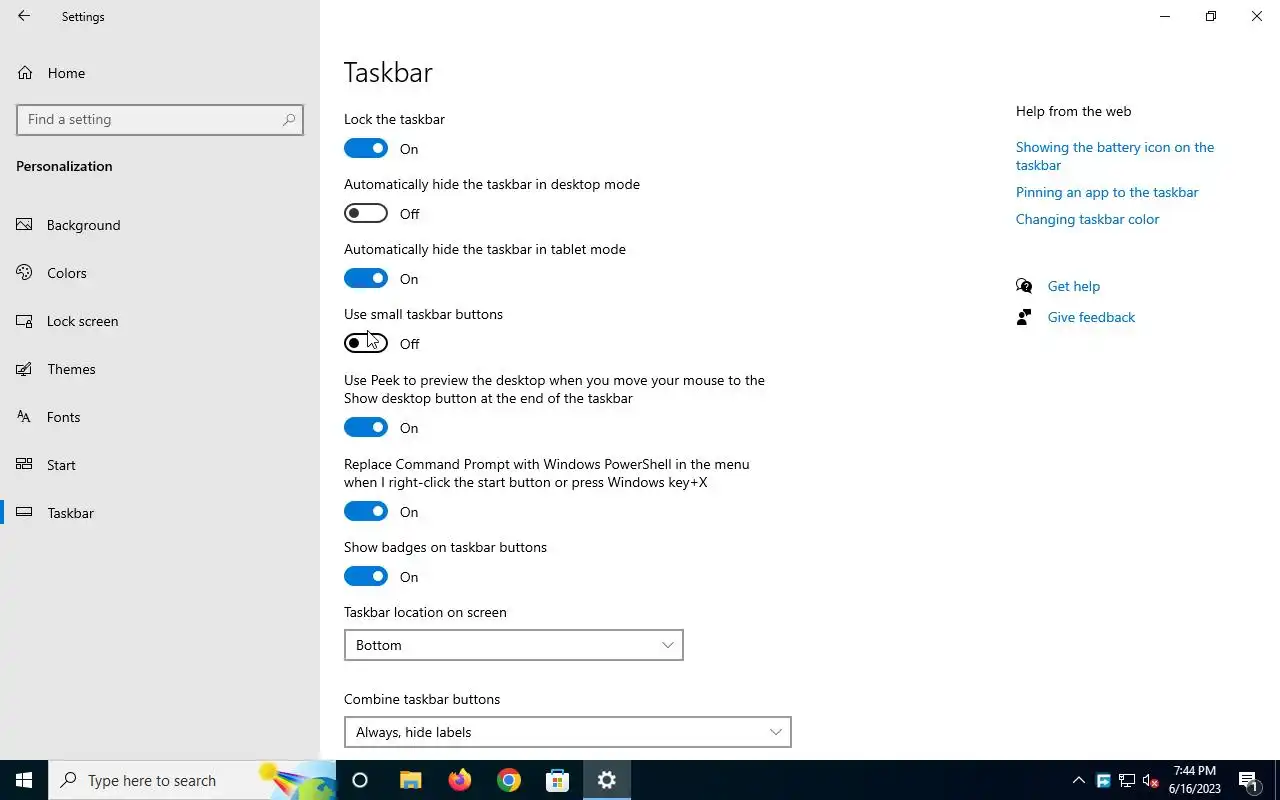The height and width of the screenshot is (800, 1280).
Task: Open the Home settings page
Action: pos(160,73)
